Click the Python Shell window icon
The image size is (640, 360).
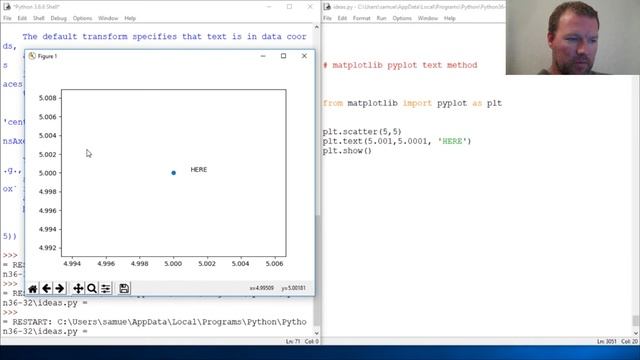click(7, 7)
